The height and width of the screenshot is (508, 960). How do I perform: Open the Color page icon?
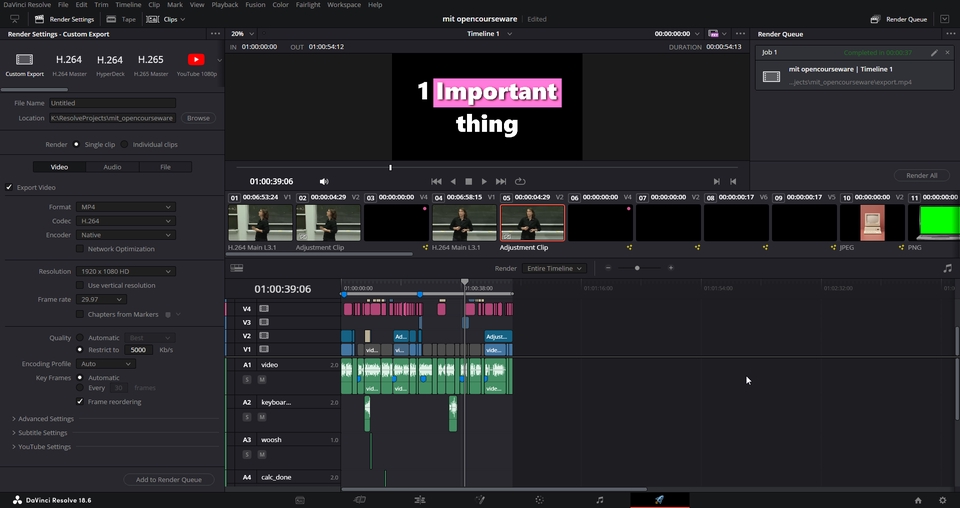[539, 500]
